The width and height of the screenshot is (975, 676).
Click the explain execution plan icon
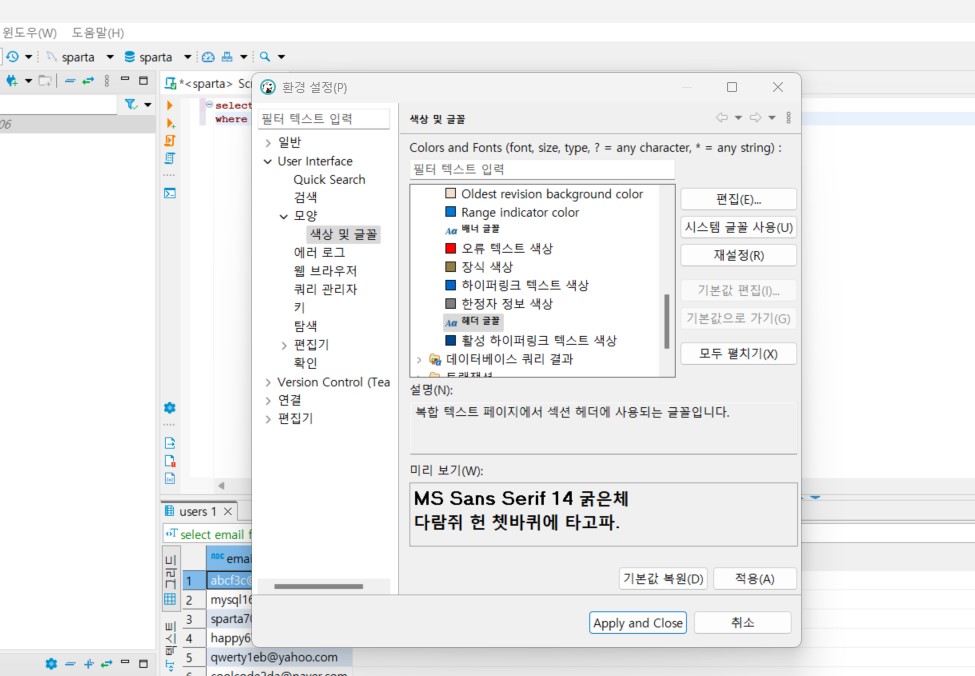169,158
